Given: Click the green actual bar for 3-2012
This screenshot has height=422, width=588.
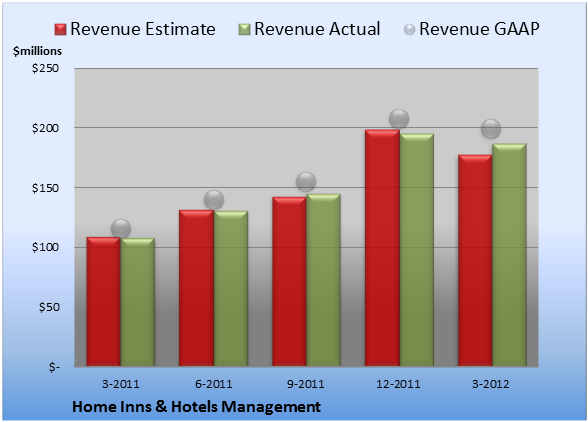Looking at the screenshot, I should click(509, 255).
